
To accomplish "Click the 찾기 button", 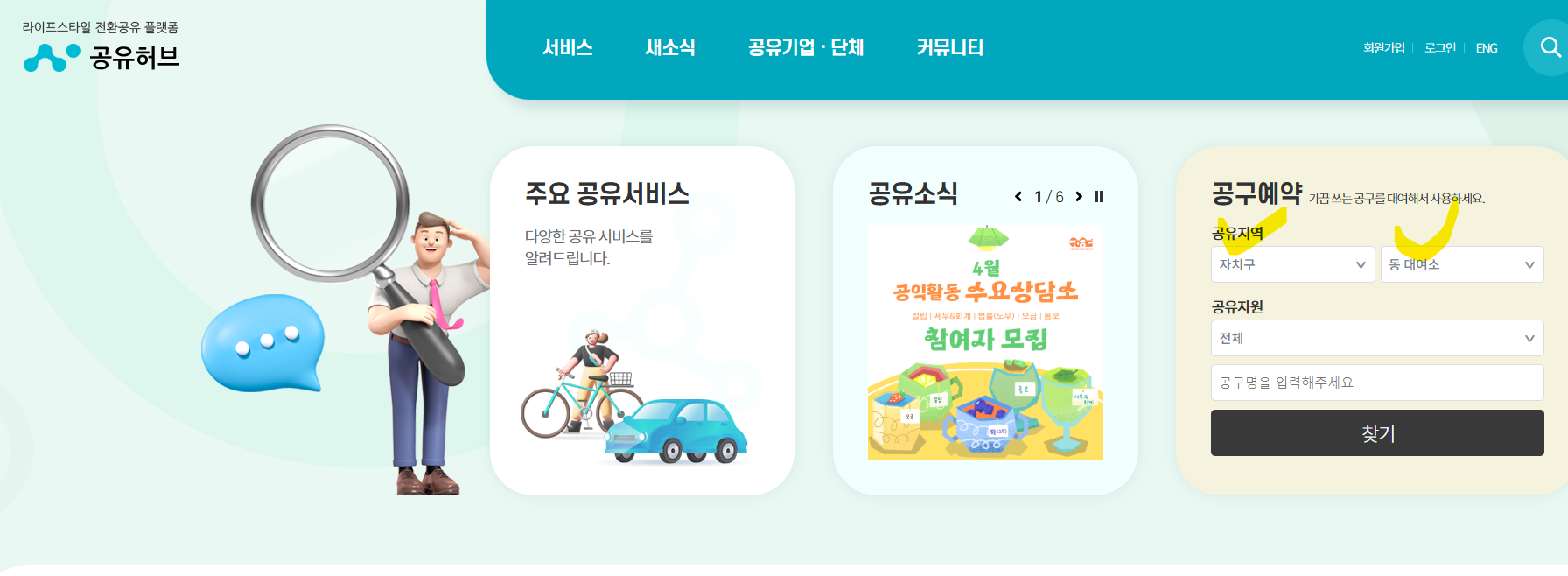I will pyautogui.click(x=1377, y=433).
